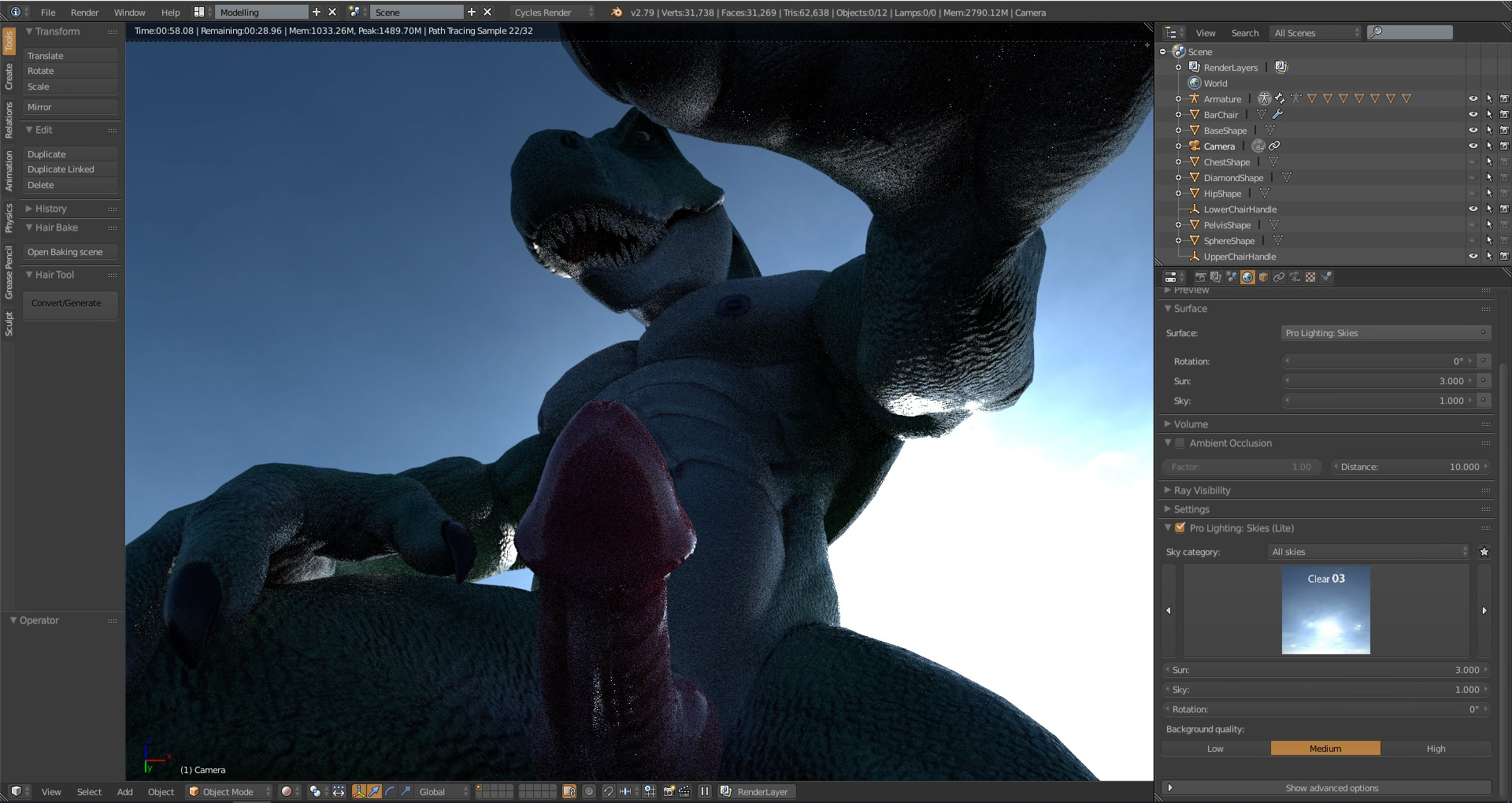Adjust the Surface Sun strength slider
This screenshot has width=1512, height=803.
click(1378, 381)
